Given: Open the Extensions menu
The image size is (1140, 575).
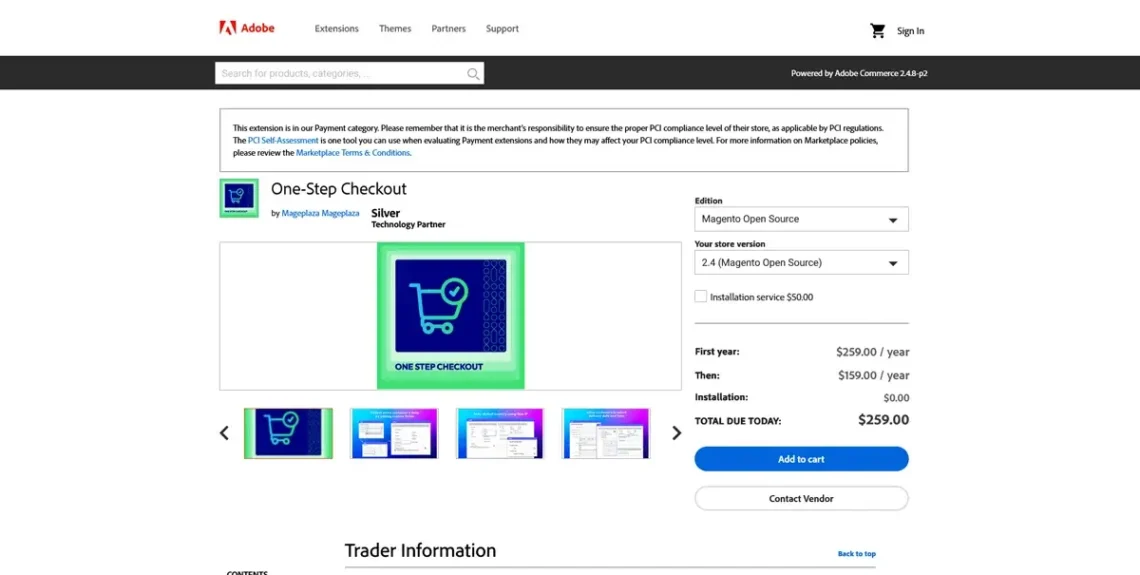Looking at the screenshot, I should click(337, 29).
